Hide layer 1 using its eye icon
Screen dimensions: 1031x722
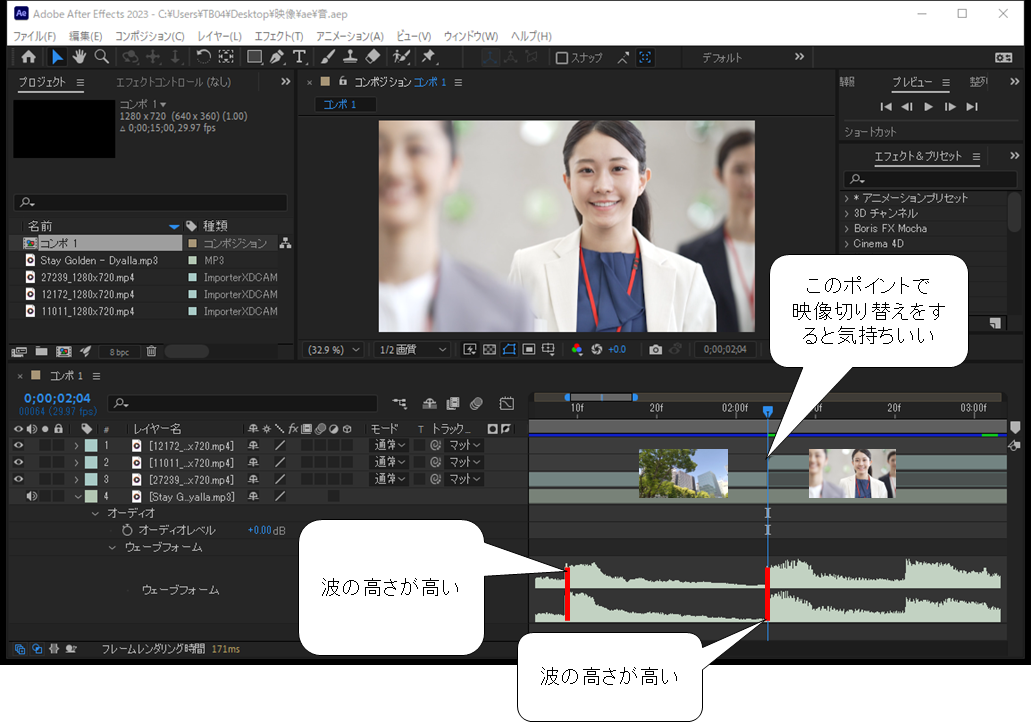[x=18, y=445]
